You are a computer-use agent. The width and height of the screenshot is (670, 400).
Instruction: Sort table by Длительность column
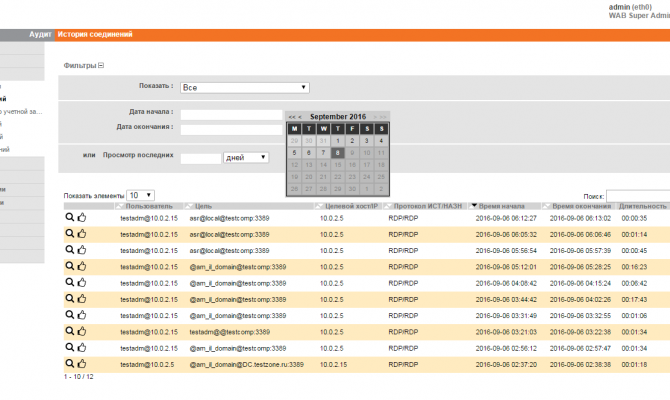642,206
